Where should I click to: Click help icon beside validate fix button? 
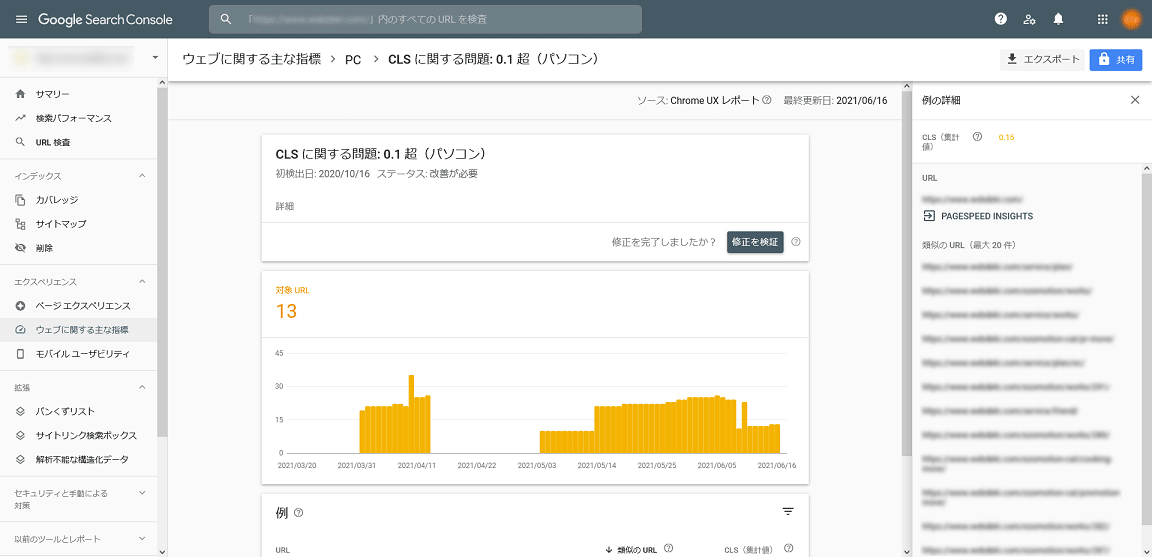pos(796,242)
